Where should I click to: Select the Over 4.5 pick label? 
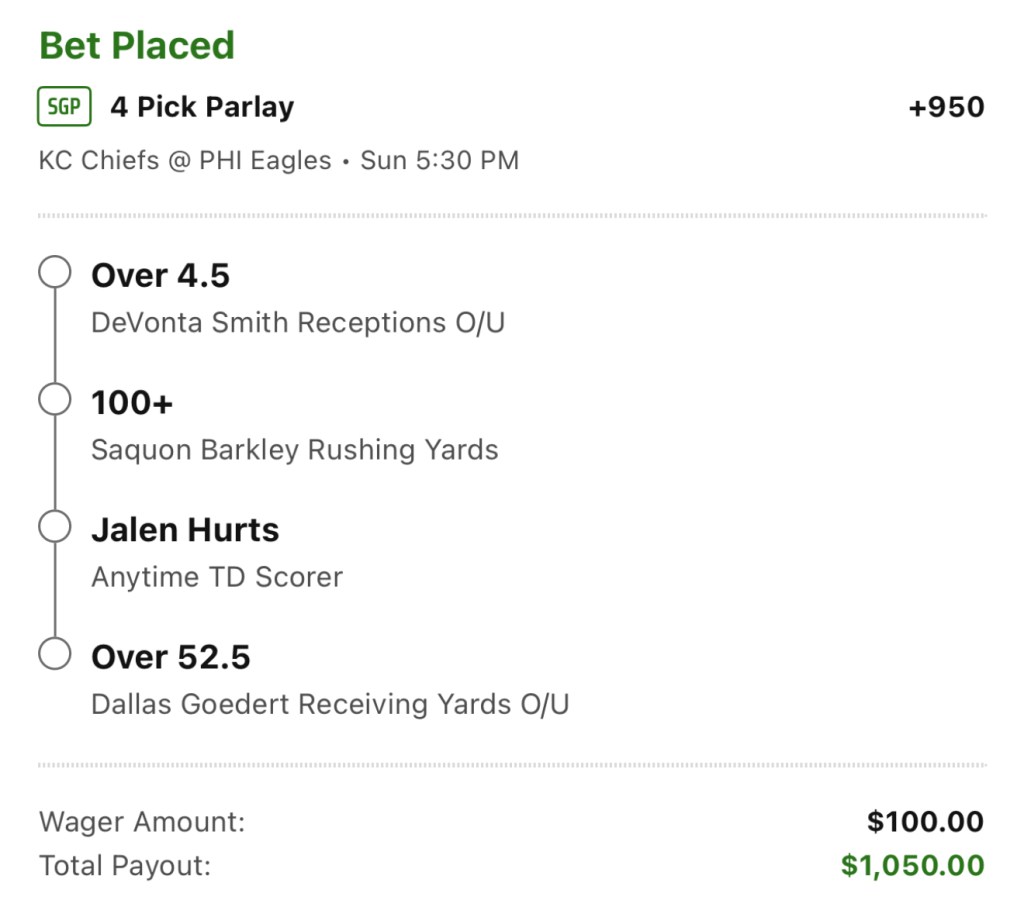pyautogui.click(x=161, y=275)
